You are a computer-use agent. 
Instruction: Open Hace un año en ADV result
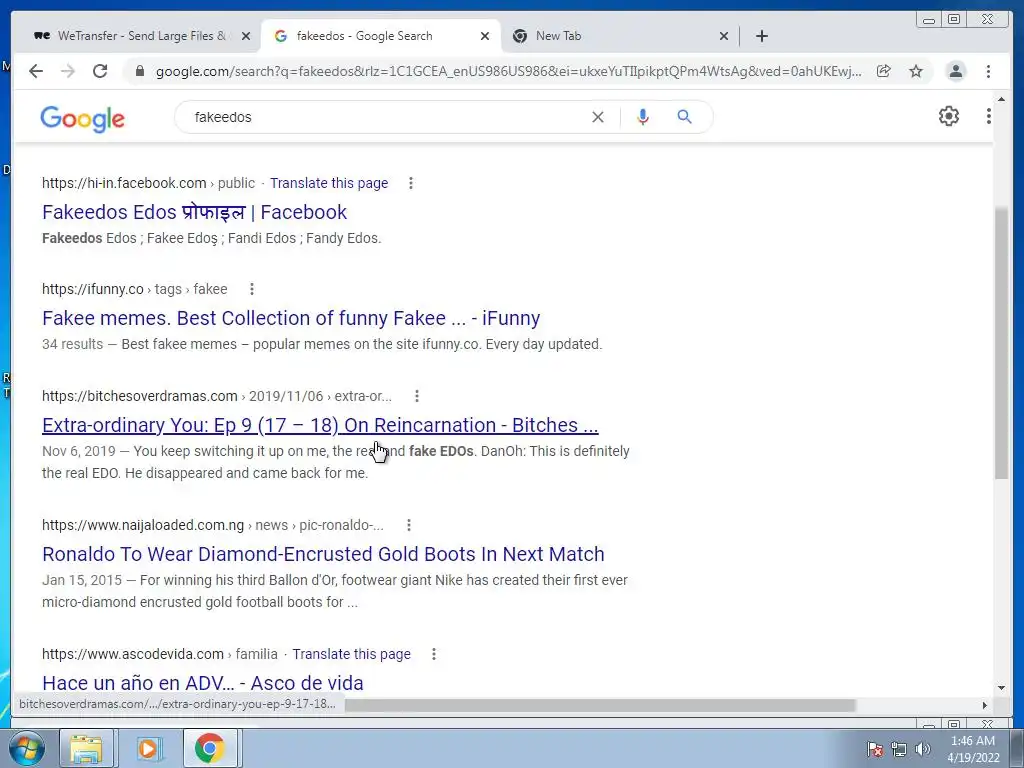tap(202, 683)
